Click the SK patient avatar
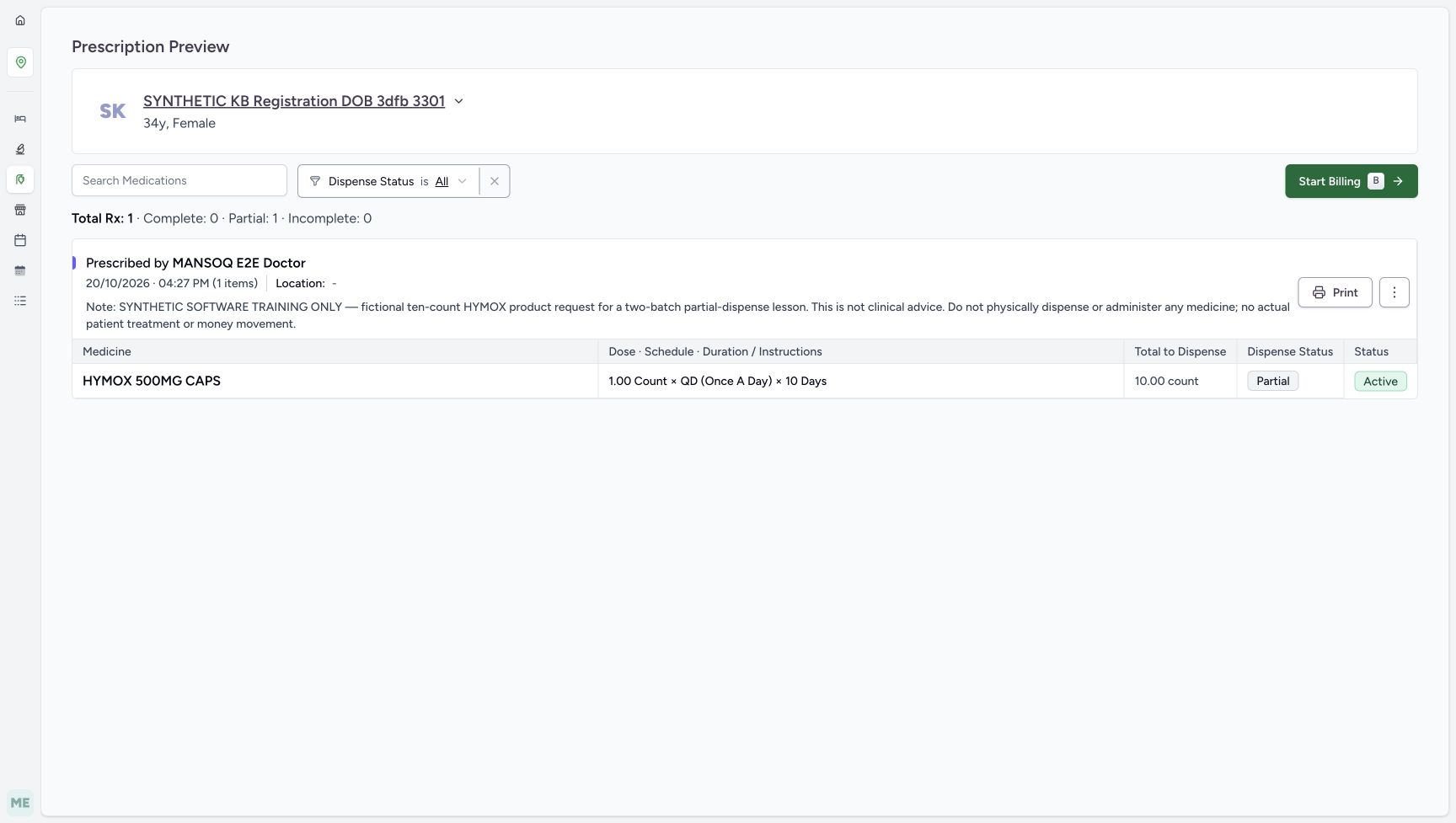 pyautogui.click(x=113, y=111)
